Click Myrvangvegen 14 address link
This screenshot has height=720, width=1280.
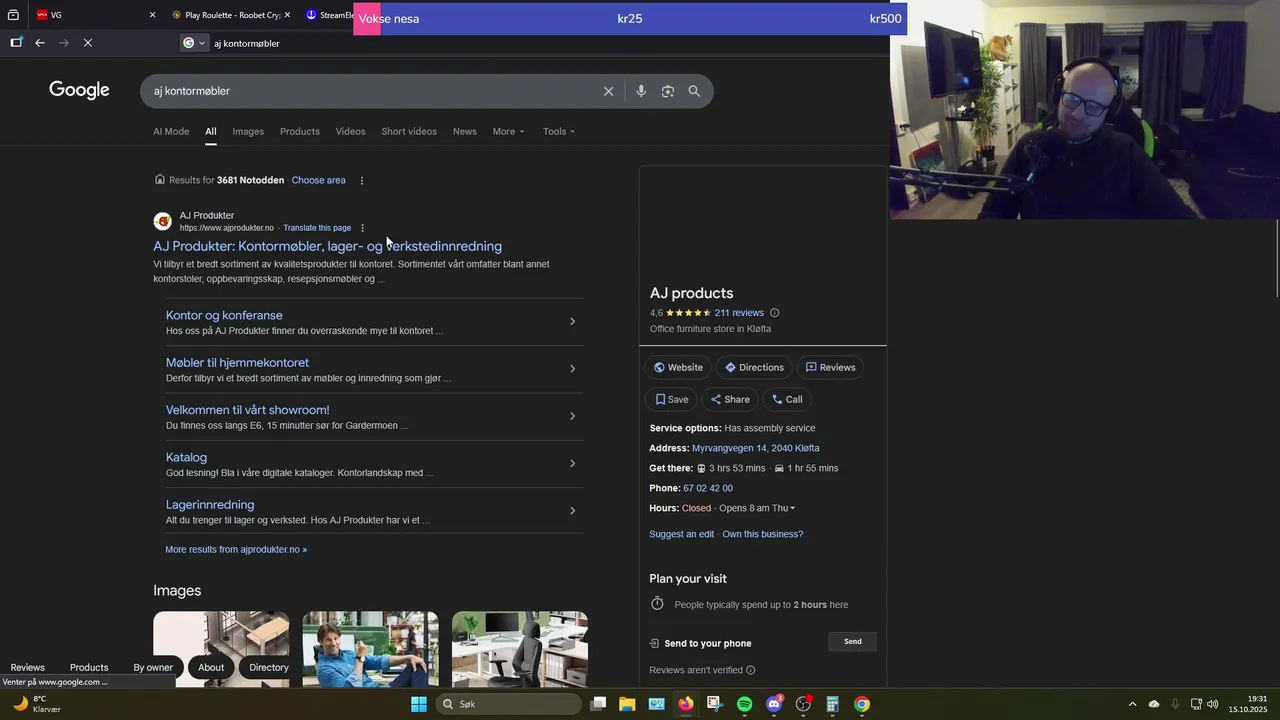756,449
